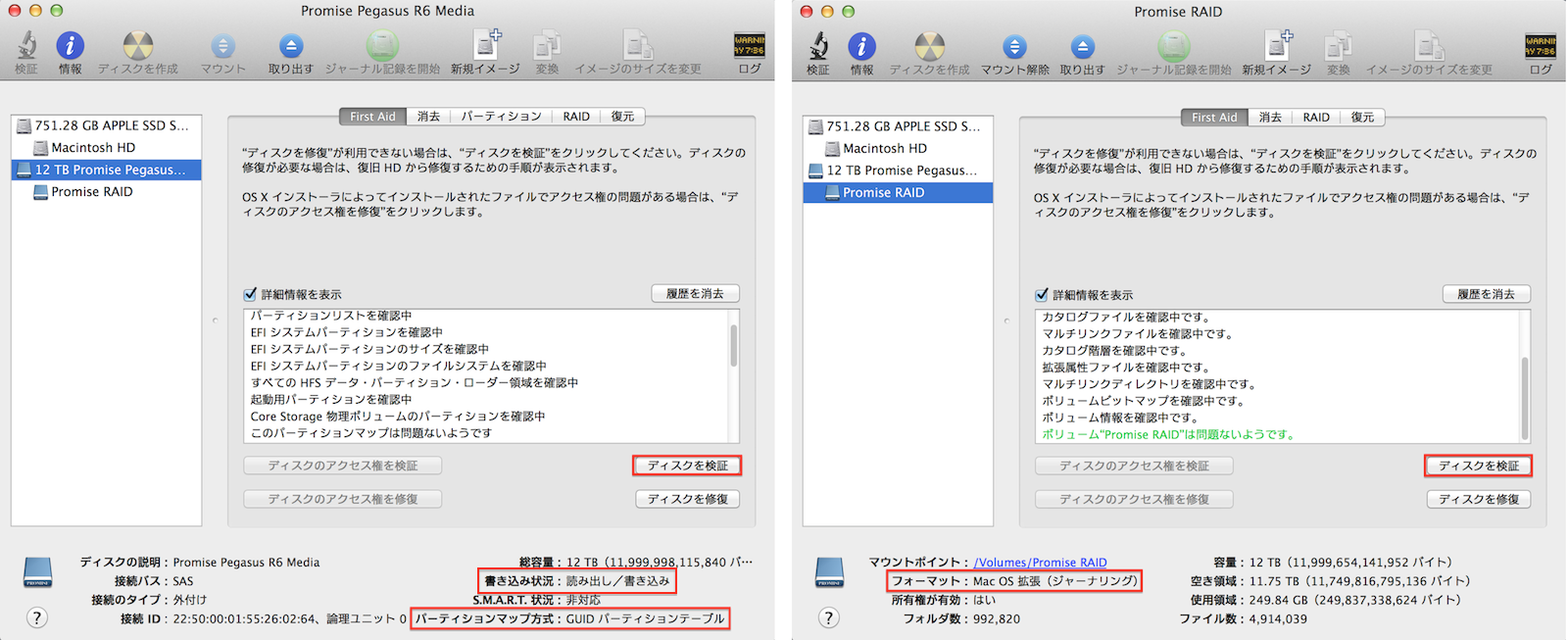Open ログ icon in Promise Pegasus R6 Media window

[x=750, y=45]
